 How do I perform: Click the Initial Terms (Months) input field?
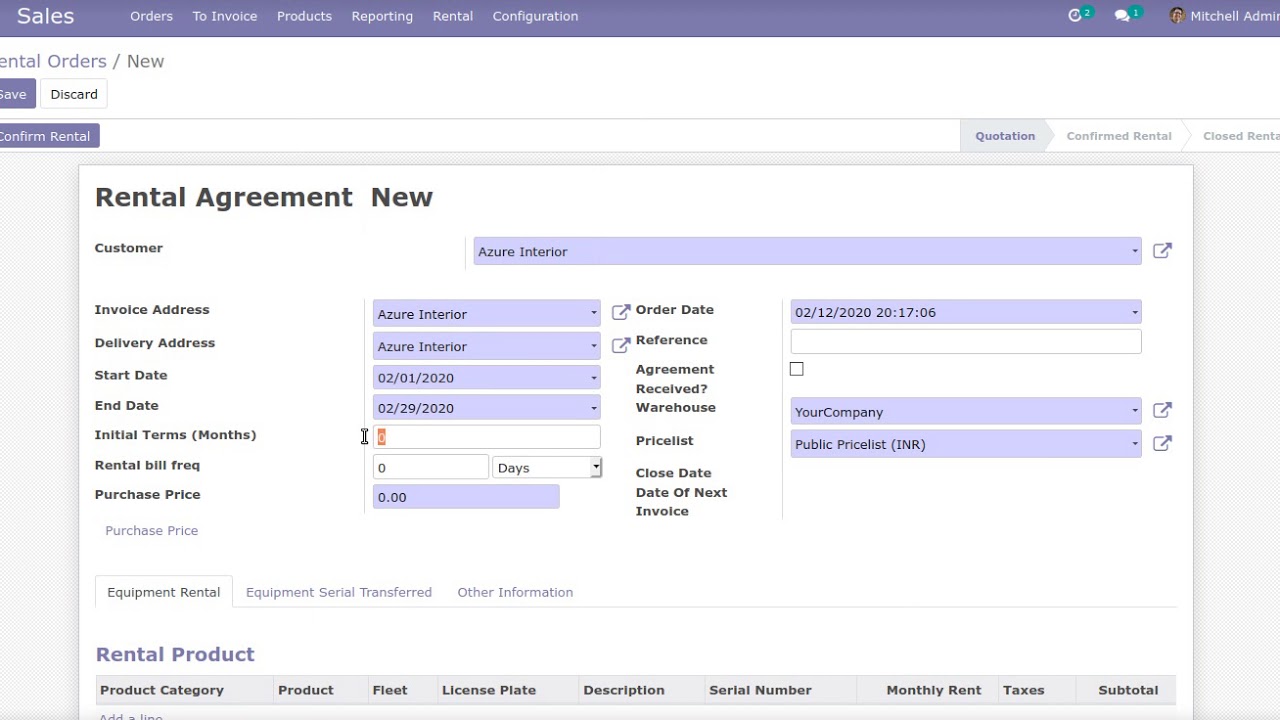click(486, 437)
